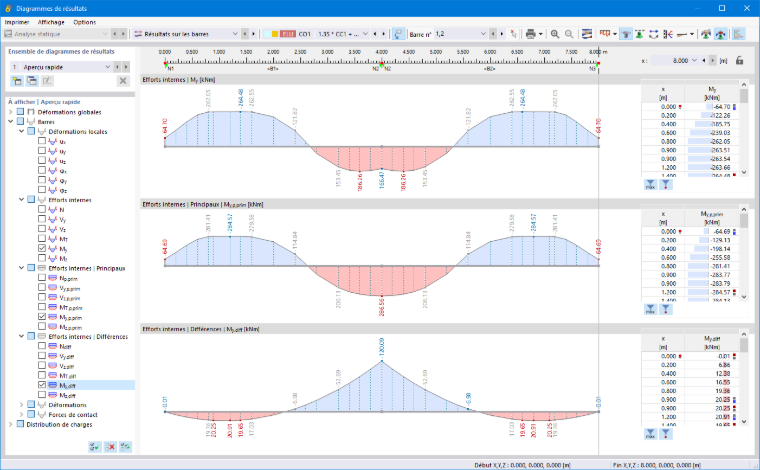Check the Vz internal force checkbox
Image resolution: width=760 pixels, height=470 pixels.
(42, 229)
